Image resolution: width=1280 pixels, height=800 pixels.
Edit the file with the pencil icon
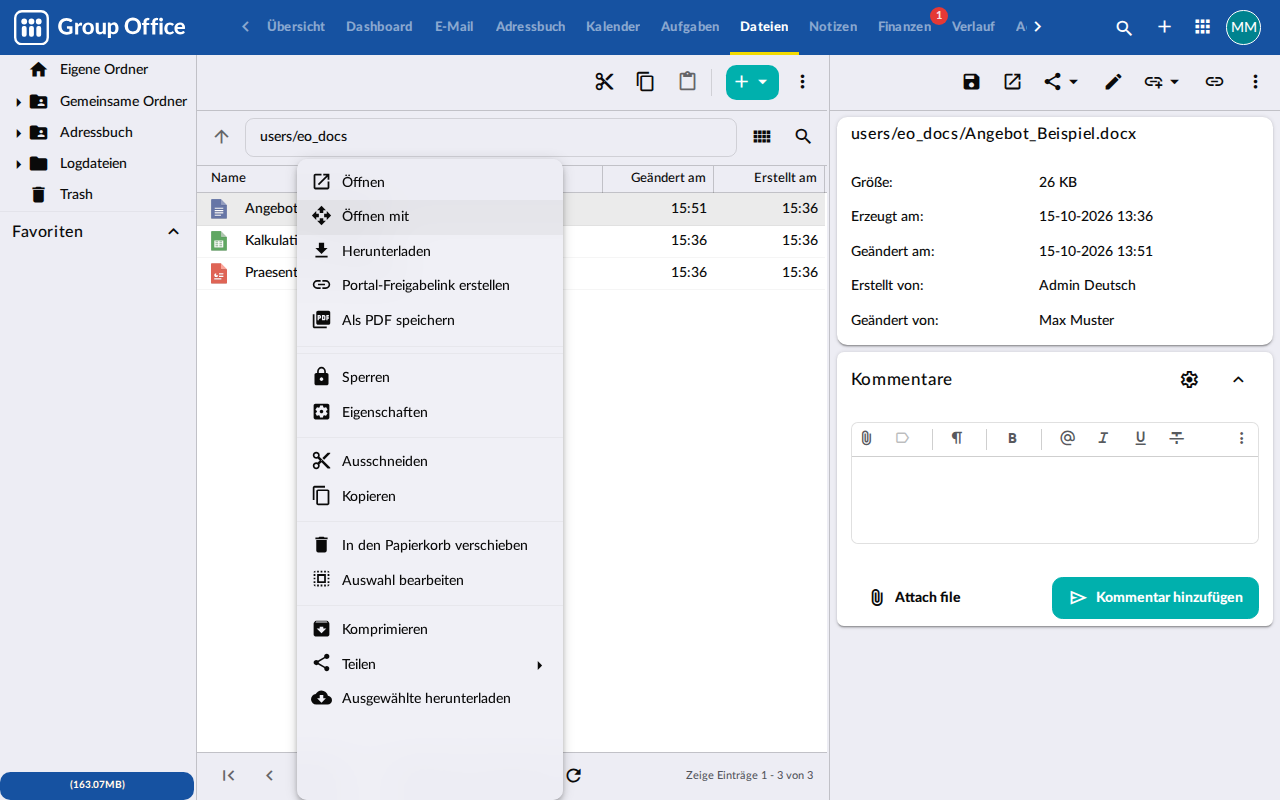click(x=1113, y=82)
